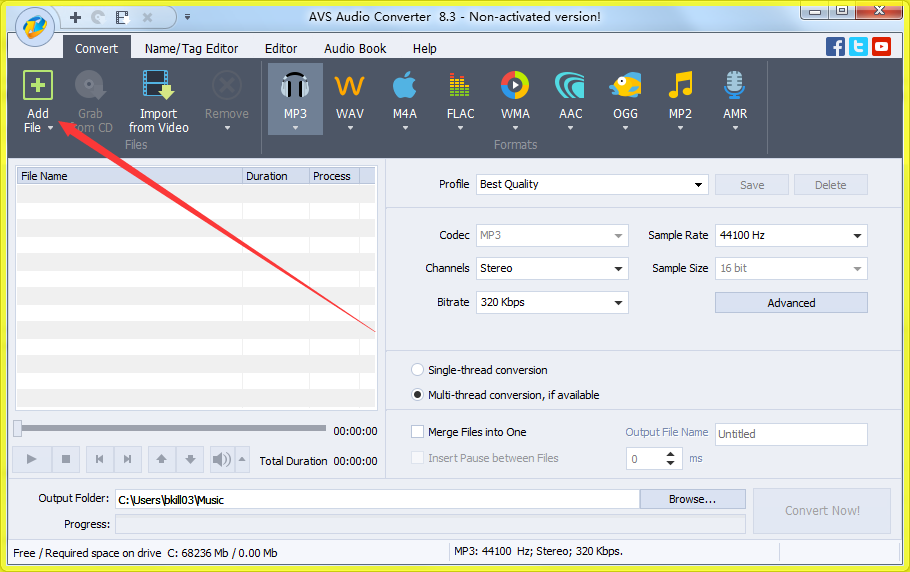Go to previous track button
This screenshot has height=572, width=910.
tap(100, 459)
